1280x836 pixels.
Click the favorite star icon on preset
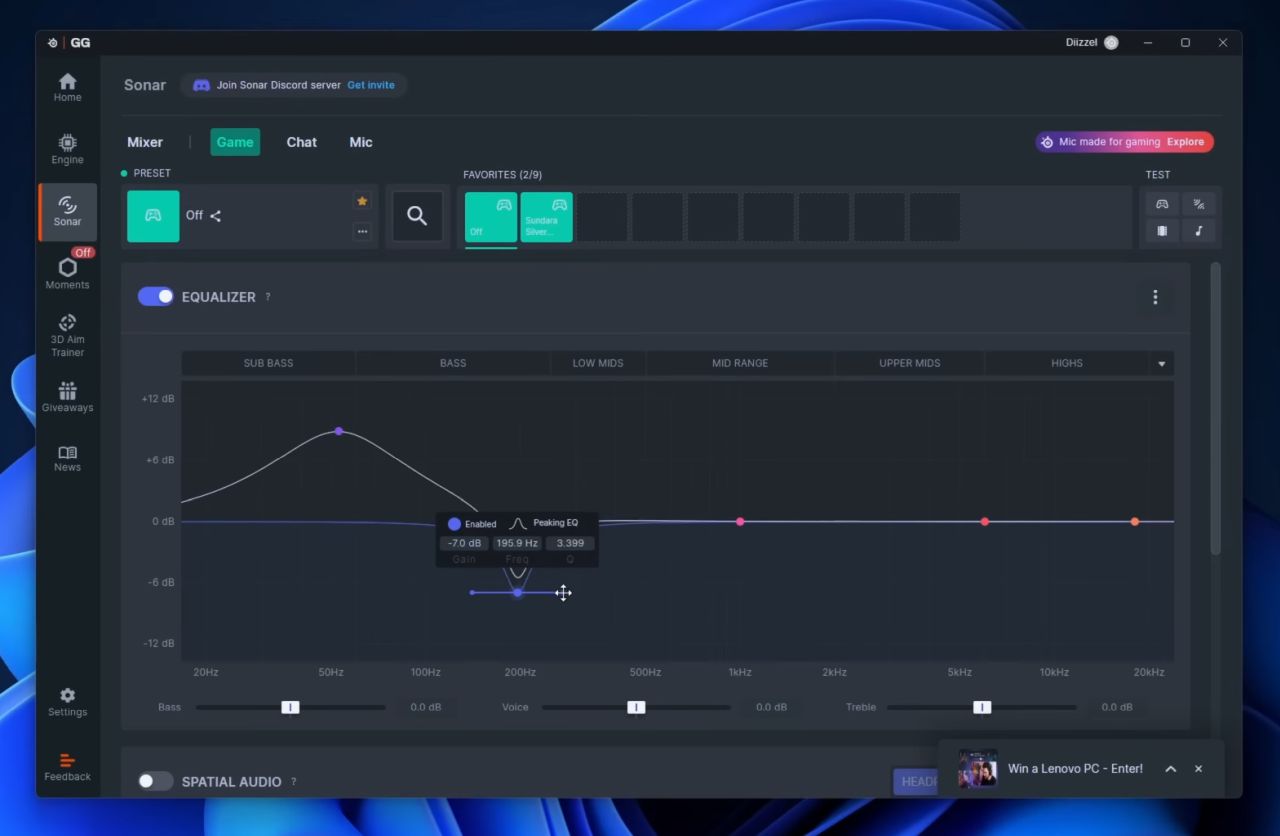click(362, 201)
